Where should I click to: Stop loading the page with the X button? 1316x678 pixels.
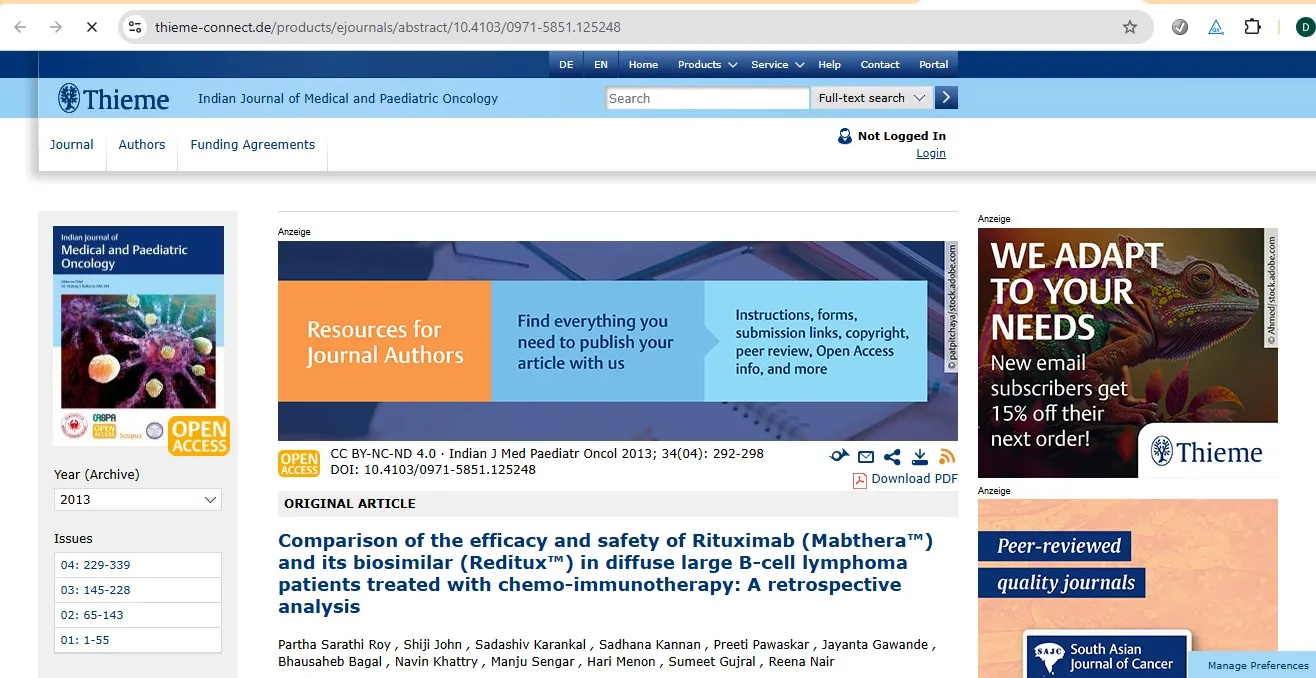click(x=92, y=27)
